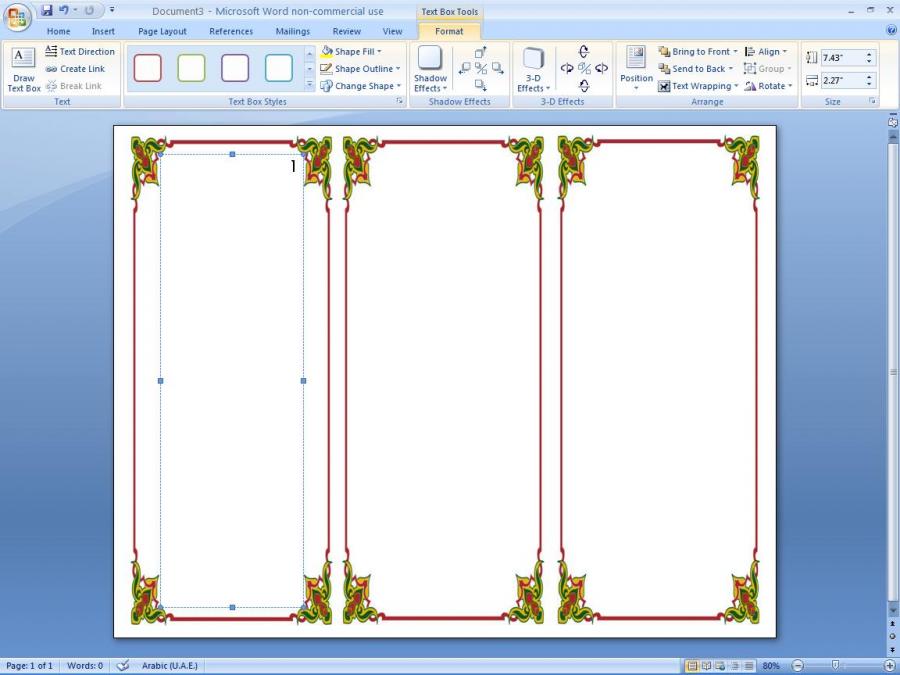Toggle shadow on/off in Shadow Effects

(481, 69)
